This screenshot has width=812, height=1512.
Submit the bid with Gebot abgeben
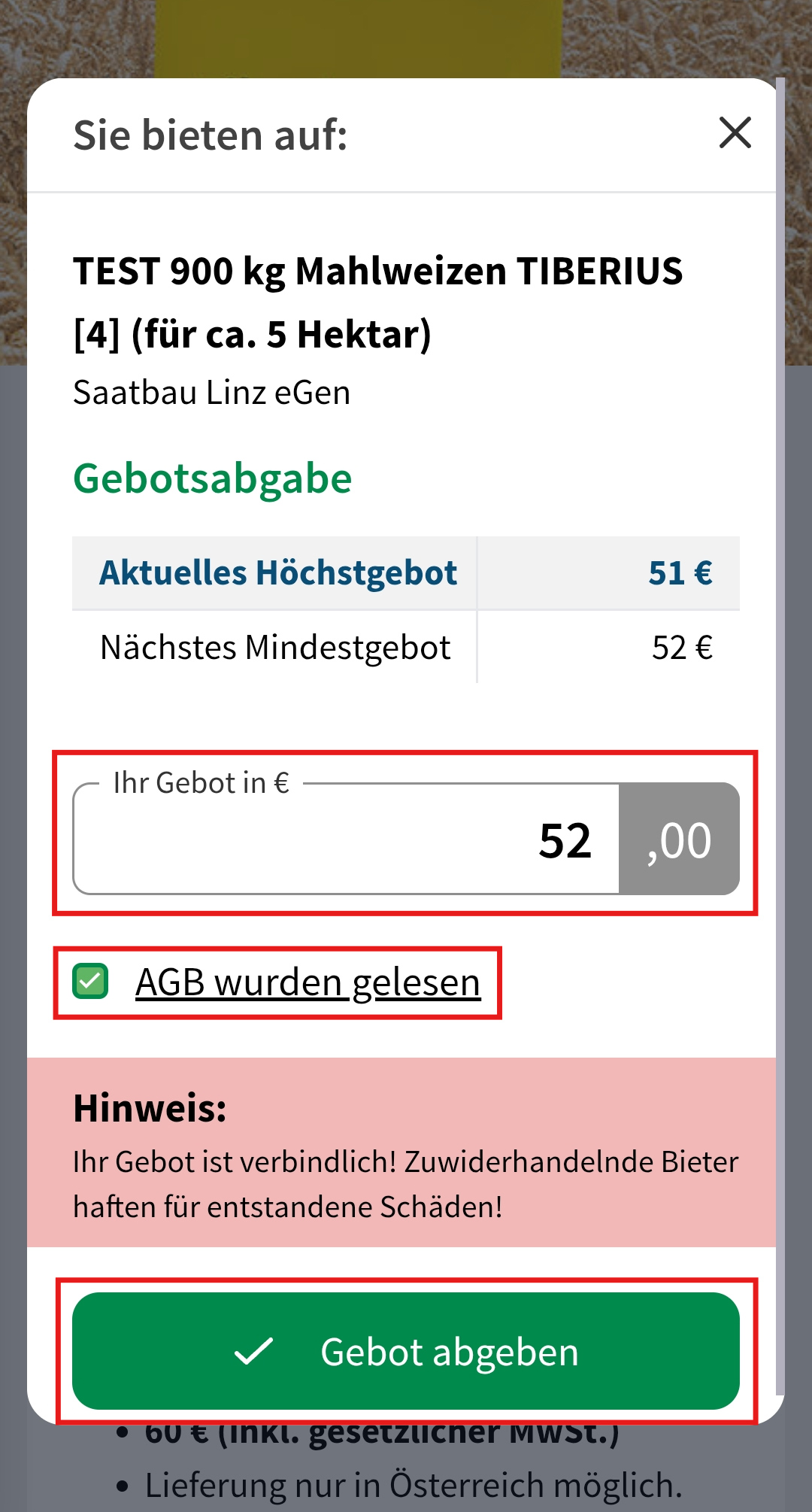pos(406,1351)
